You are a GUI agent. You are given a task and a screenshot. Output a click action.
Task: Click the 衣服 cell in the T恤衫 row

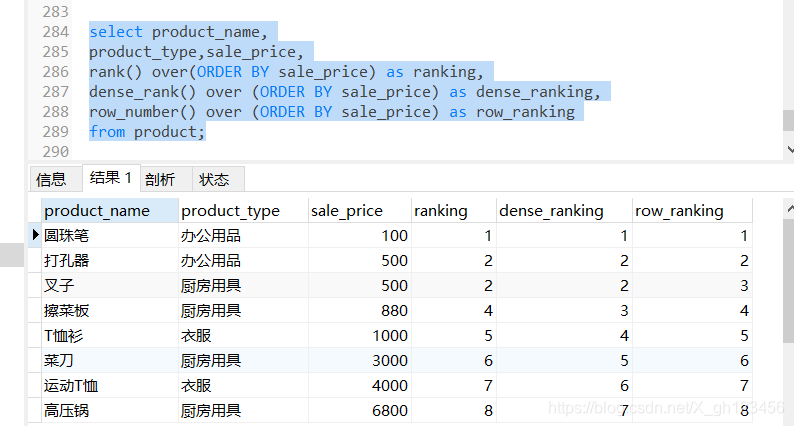pyautogui.click(x=244, y=335)
